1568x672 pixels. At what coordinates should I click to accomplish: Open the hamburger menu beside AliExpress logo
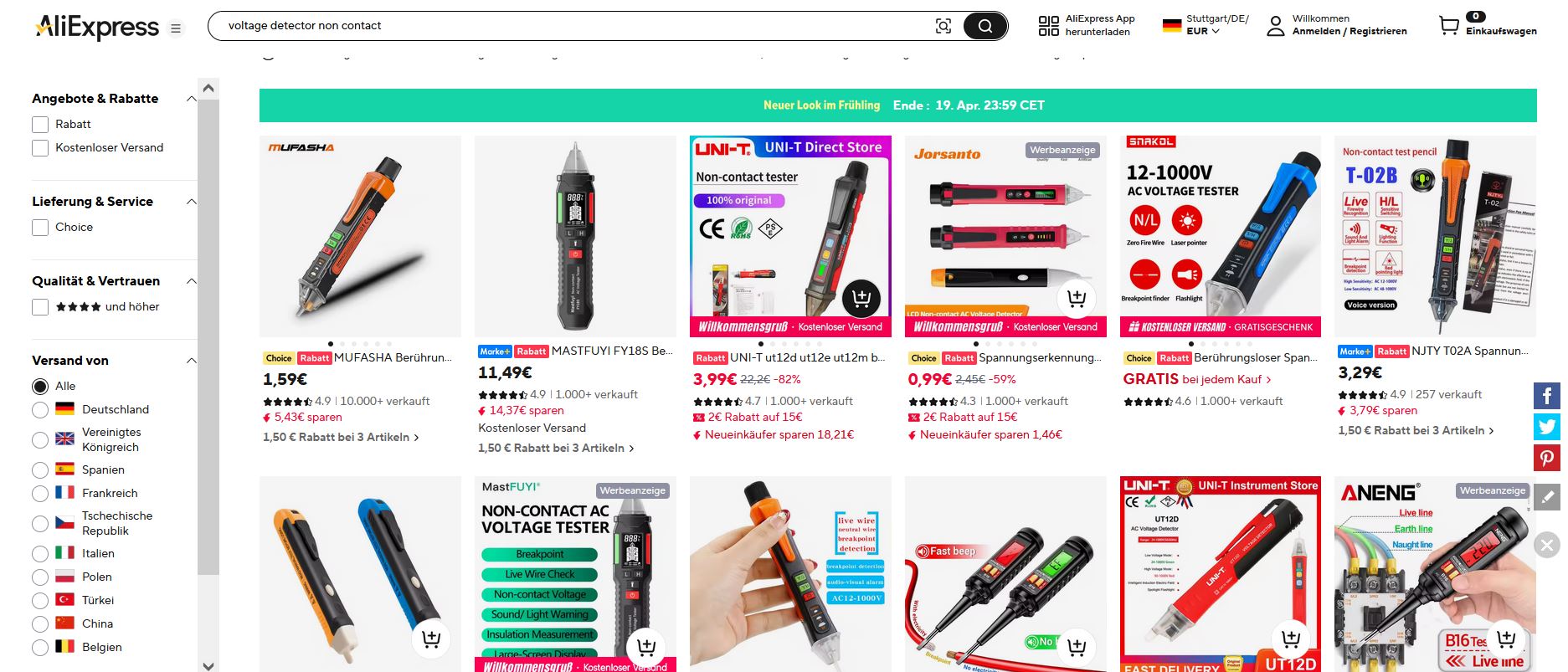(x=176, y=28)
